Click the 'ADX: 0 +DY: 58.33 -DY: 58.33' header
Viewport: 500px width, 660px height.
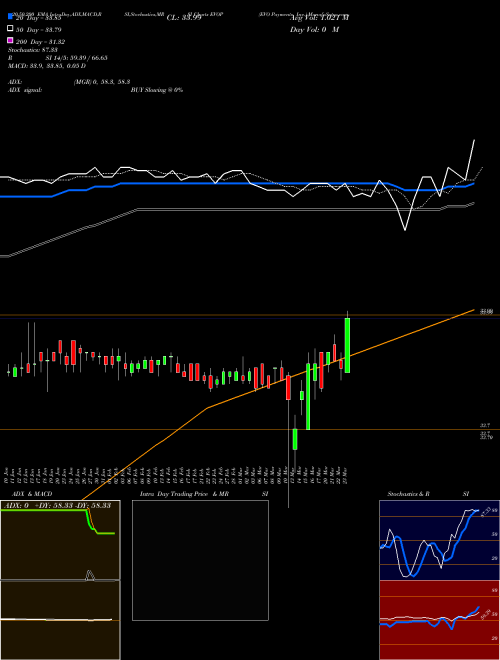click(x=57, y=505)
